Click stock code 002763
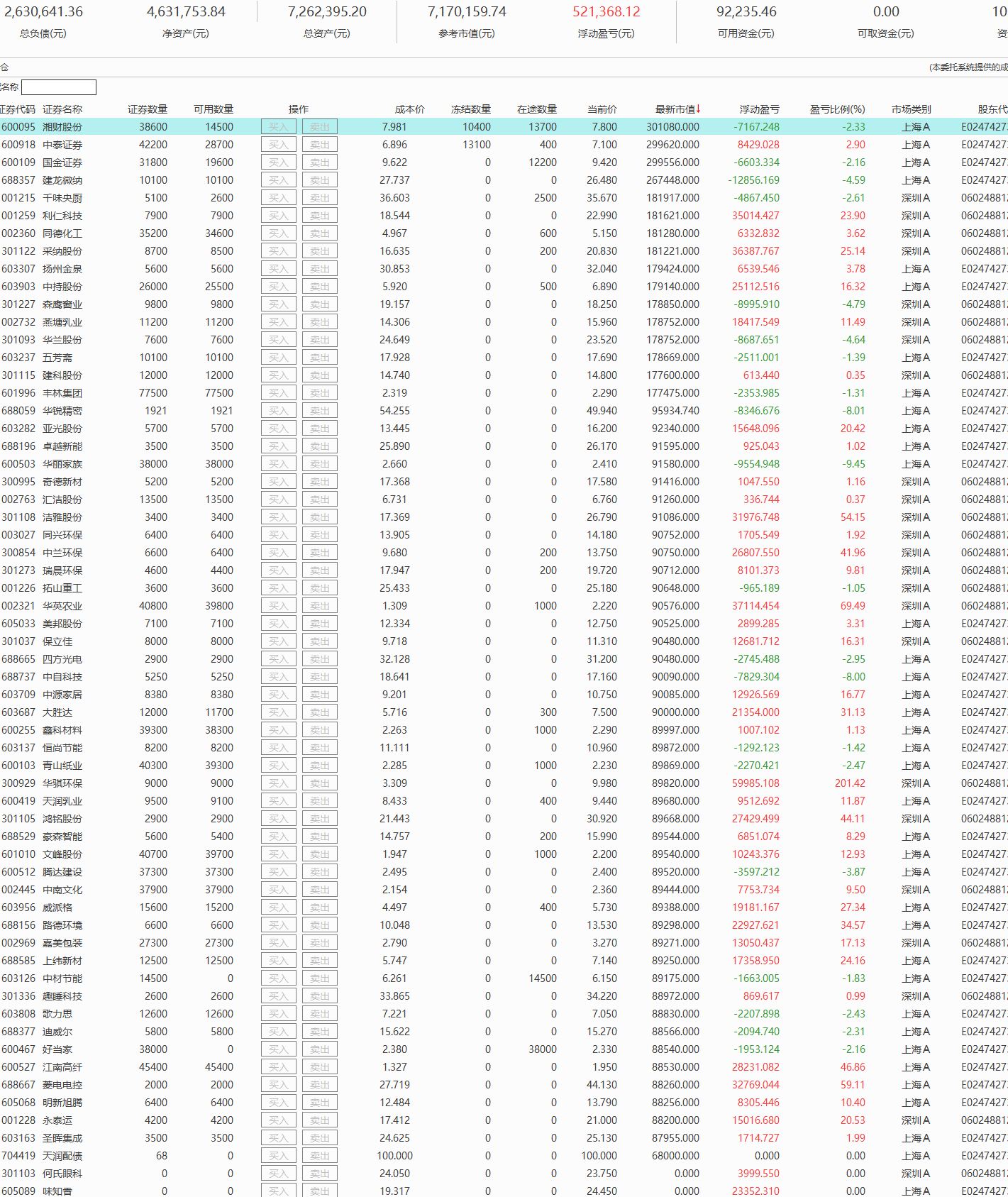1008x1197 pixels. 18,500
